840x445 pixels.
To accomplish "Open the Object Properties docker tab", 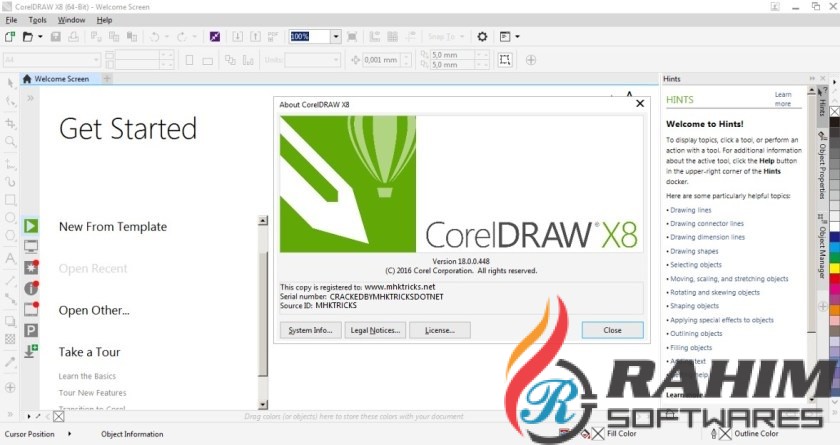I will (x=822, y=166).
